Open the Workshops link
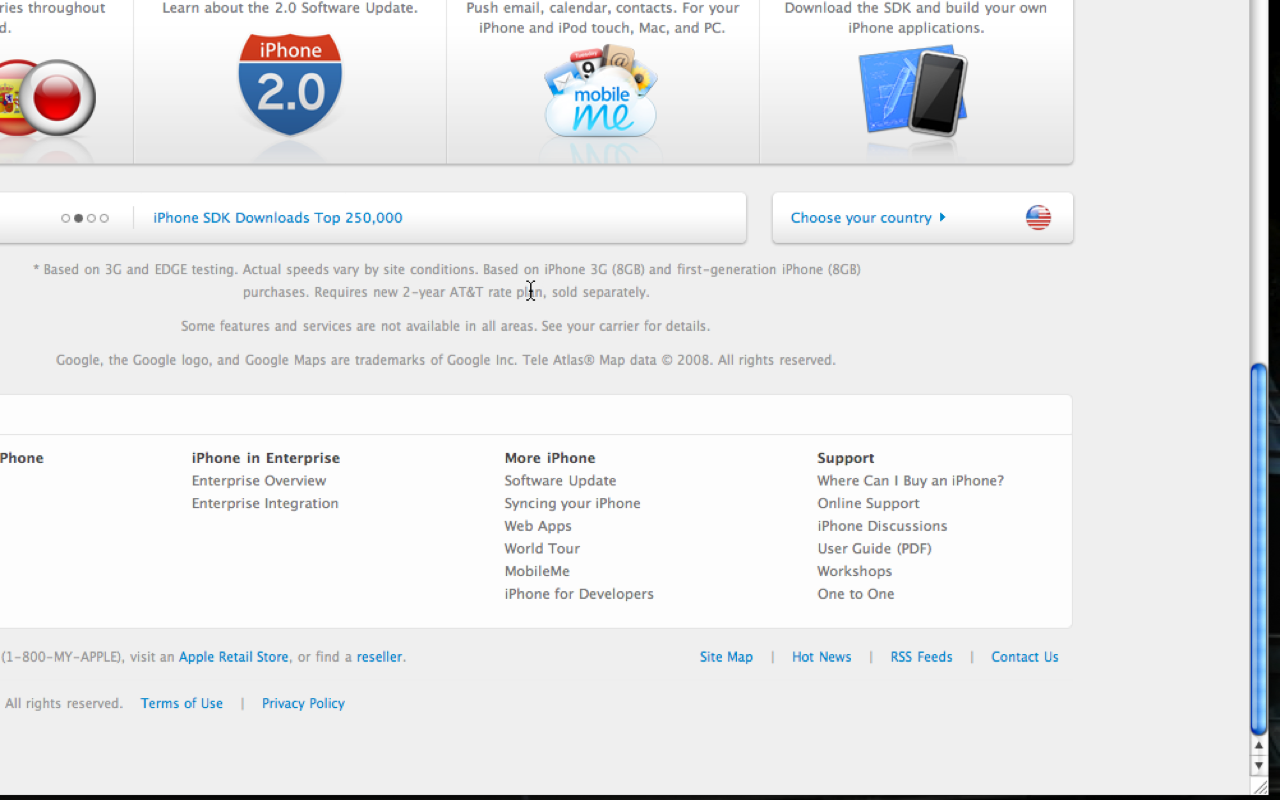This screenshot has width=1280, height=800. tap(854, 571)
